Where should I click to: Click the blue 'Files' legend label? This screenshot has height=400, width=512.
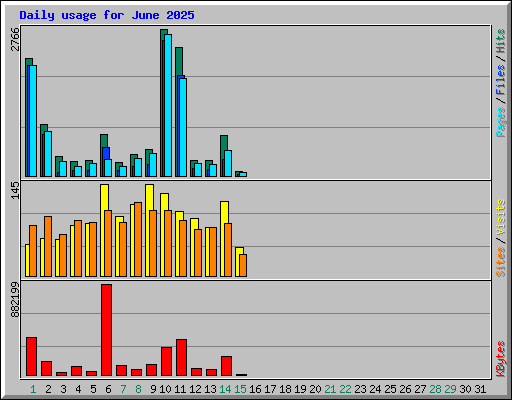(x=501, y=80)
